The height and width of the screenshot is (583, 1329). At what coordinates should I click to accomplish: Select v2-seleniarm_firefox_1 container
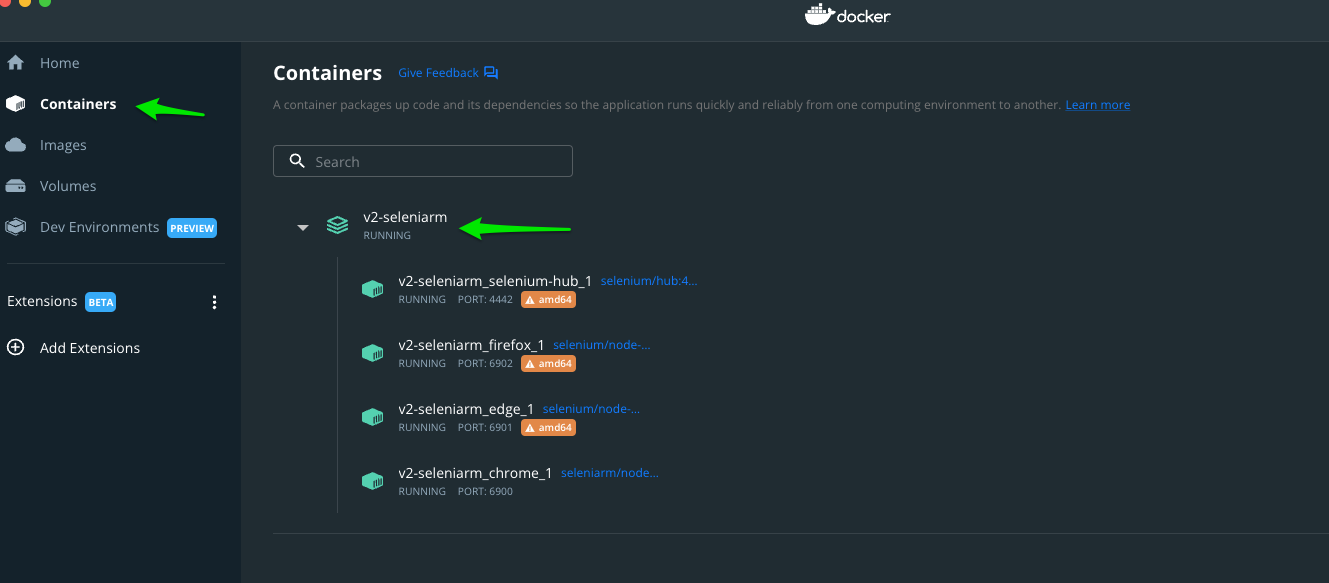tap(471, 345)
